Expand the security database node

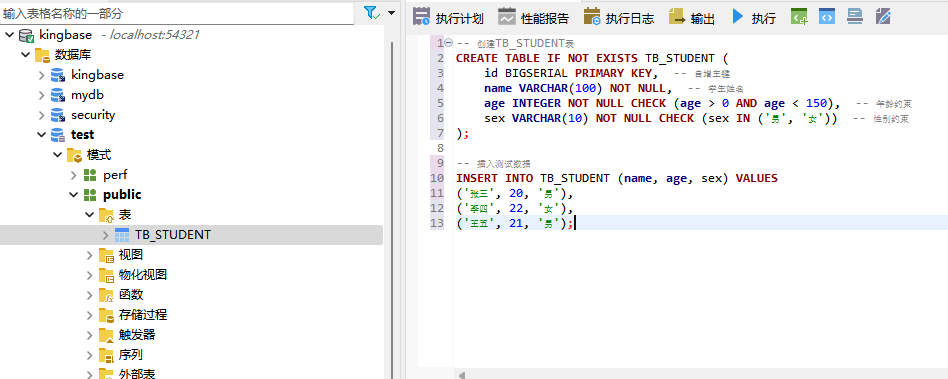(x=41, y=115)
